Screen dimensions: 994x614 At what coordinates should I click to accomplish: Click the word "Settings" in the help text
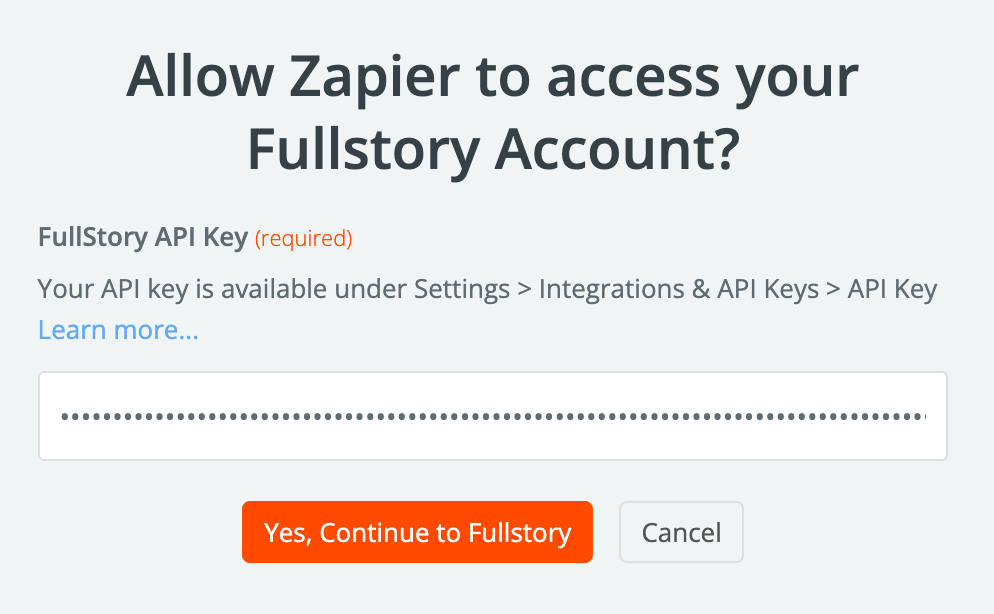[x=461, y=290]
